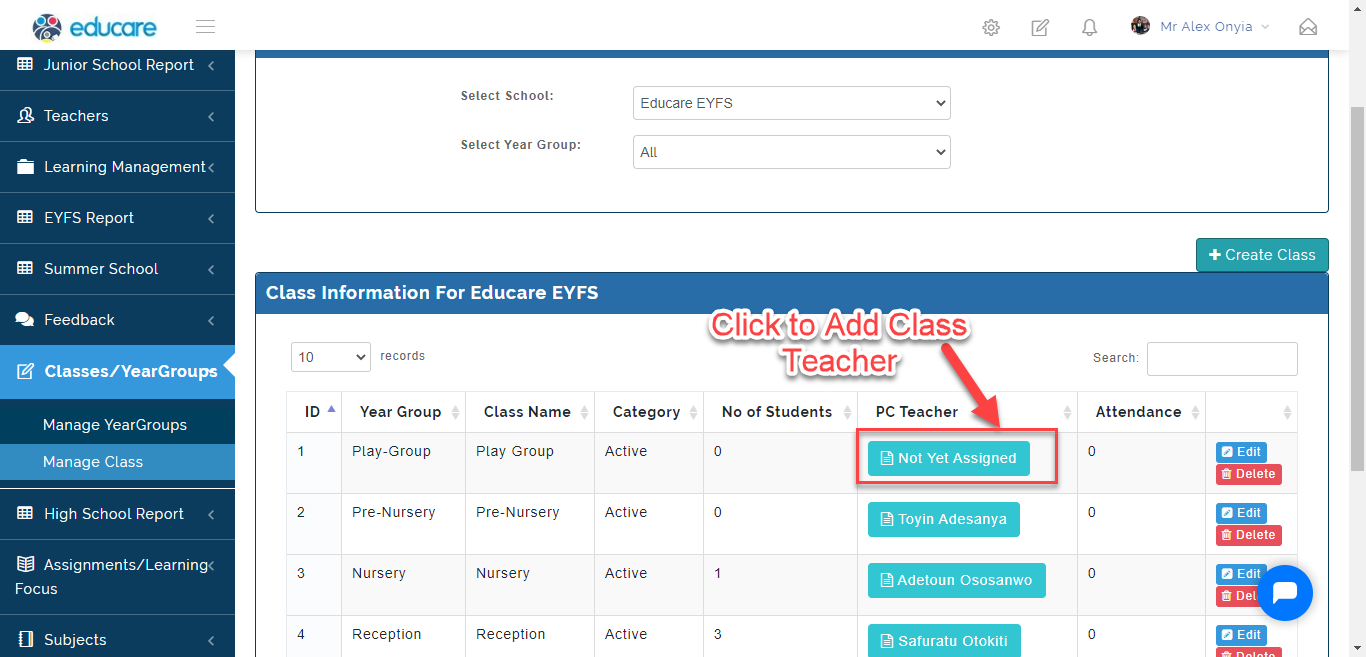Click the Learning Management folder icon
The width and height of the screenshot is (1366, 657).
pos(25,167)
